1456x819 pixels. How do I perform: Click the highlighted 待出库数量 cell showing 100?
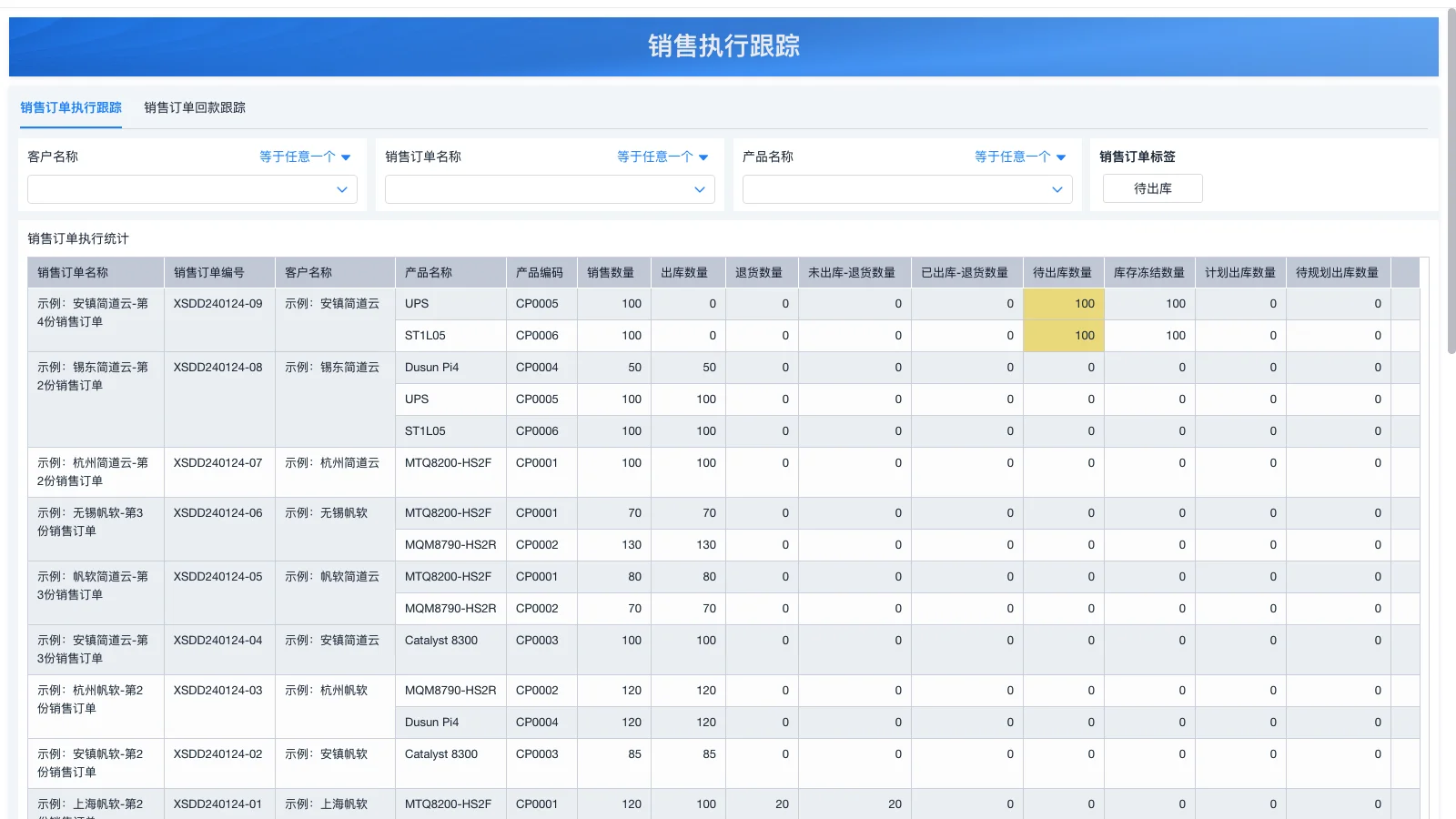(x=1063, y=304)
